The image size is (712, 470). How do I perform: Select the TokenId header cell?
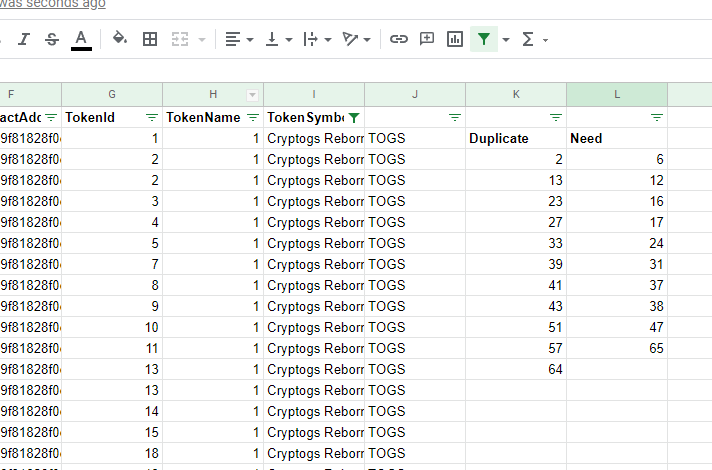(x=112, y=118)
